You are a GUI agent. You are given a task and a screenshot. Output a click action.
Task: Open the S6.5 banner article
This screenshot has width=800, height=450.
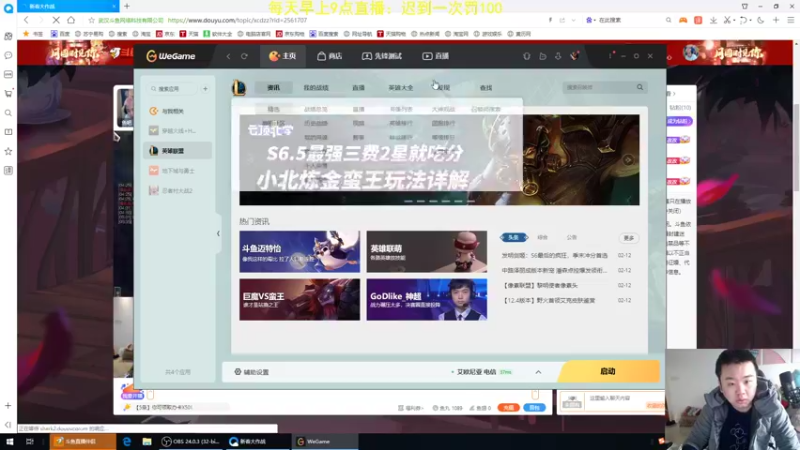pos(439,160)
